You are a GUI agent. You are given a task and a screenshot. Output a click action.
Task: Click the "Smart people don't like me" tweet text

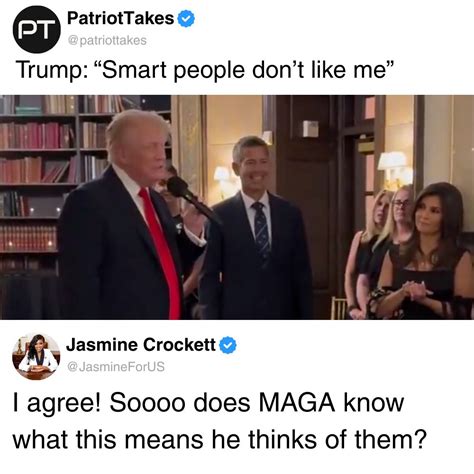245,69
